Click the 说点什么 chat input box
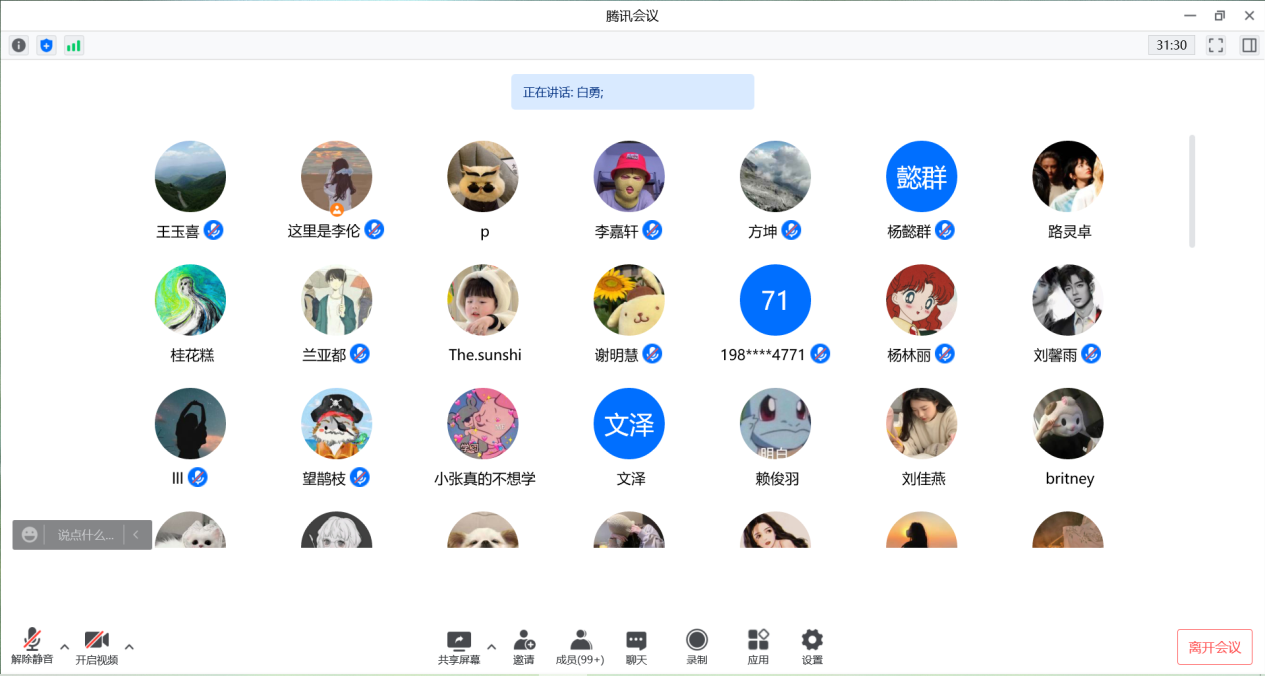Image resolution: width=1265 pixels, height=676 pixels. click(x=86, y=535)
